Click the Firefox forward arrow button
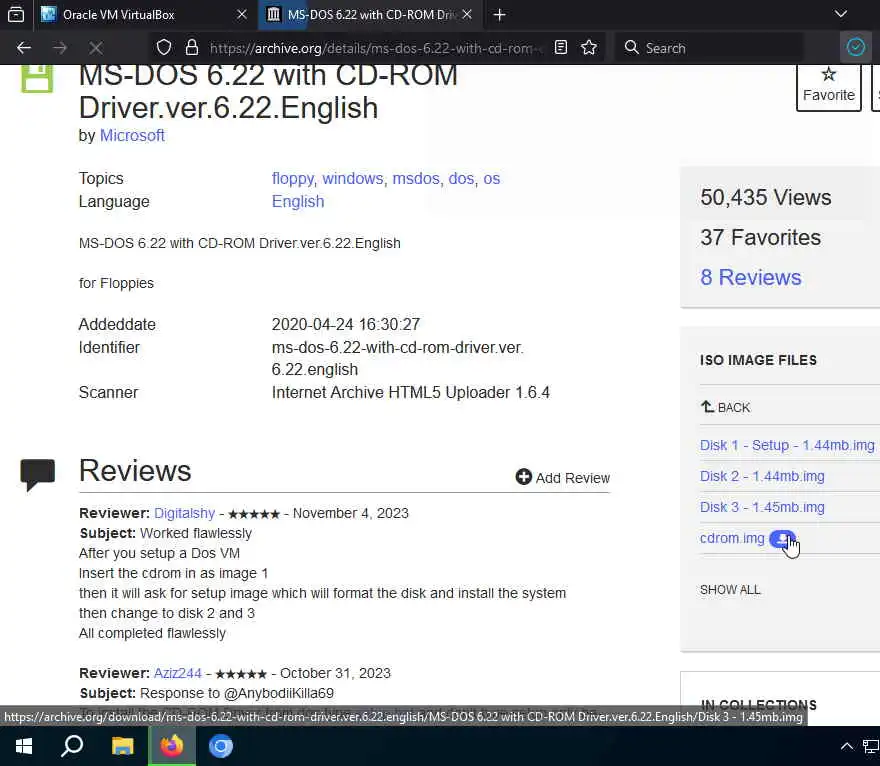Viewport: 880px width, 766px height. (x=59, y=48)
